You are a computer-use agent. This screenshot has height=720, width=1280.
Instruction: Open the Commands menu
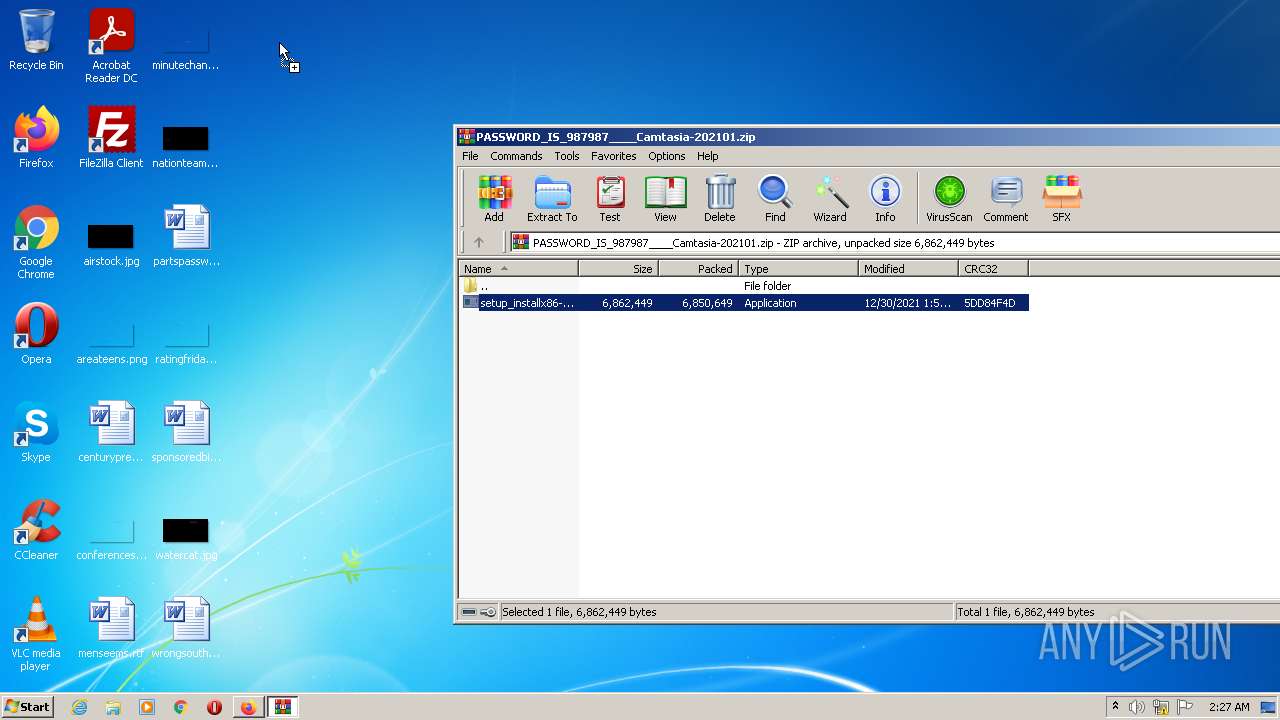(516, 156)
